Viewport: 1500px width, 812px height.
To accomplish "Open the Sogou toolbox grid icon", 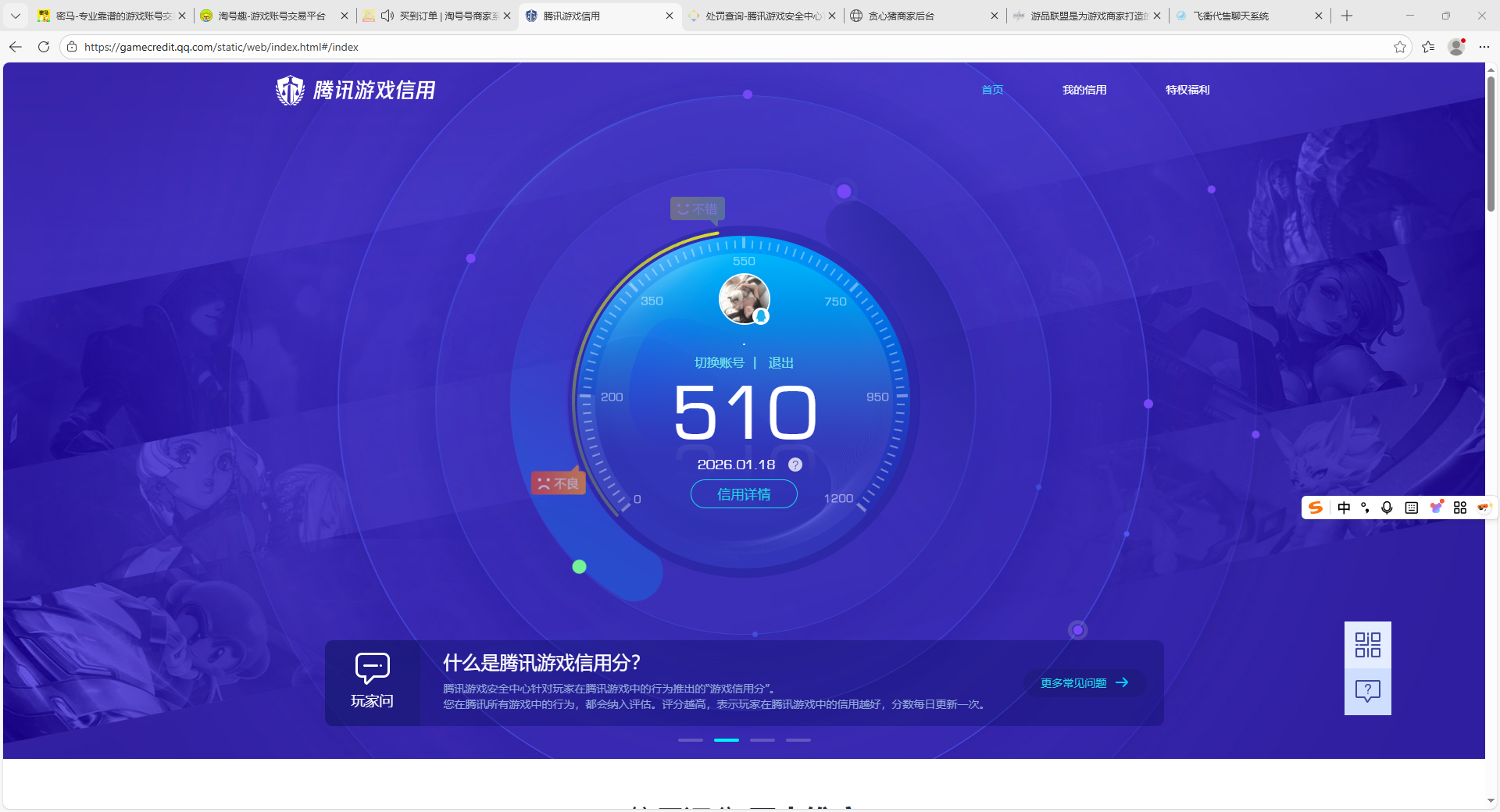I will click(x=1459, y=507).
